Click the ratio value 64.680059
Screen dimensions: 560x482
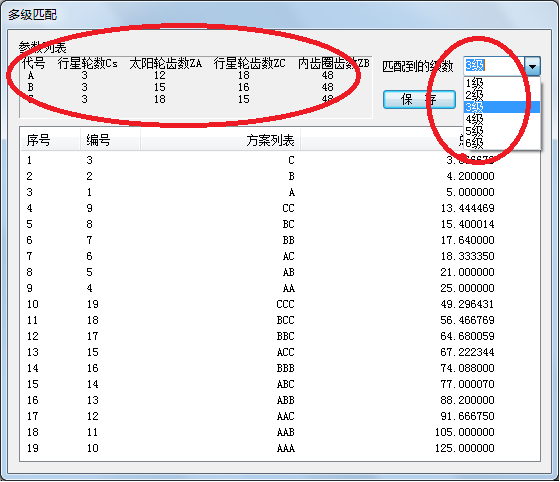tap(468, 336)
